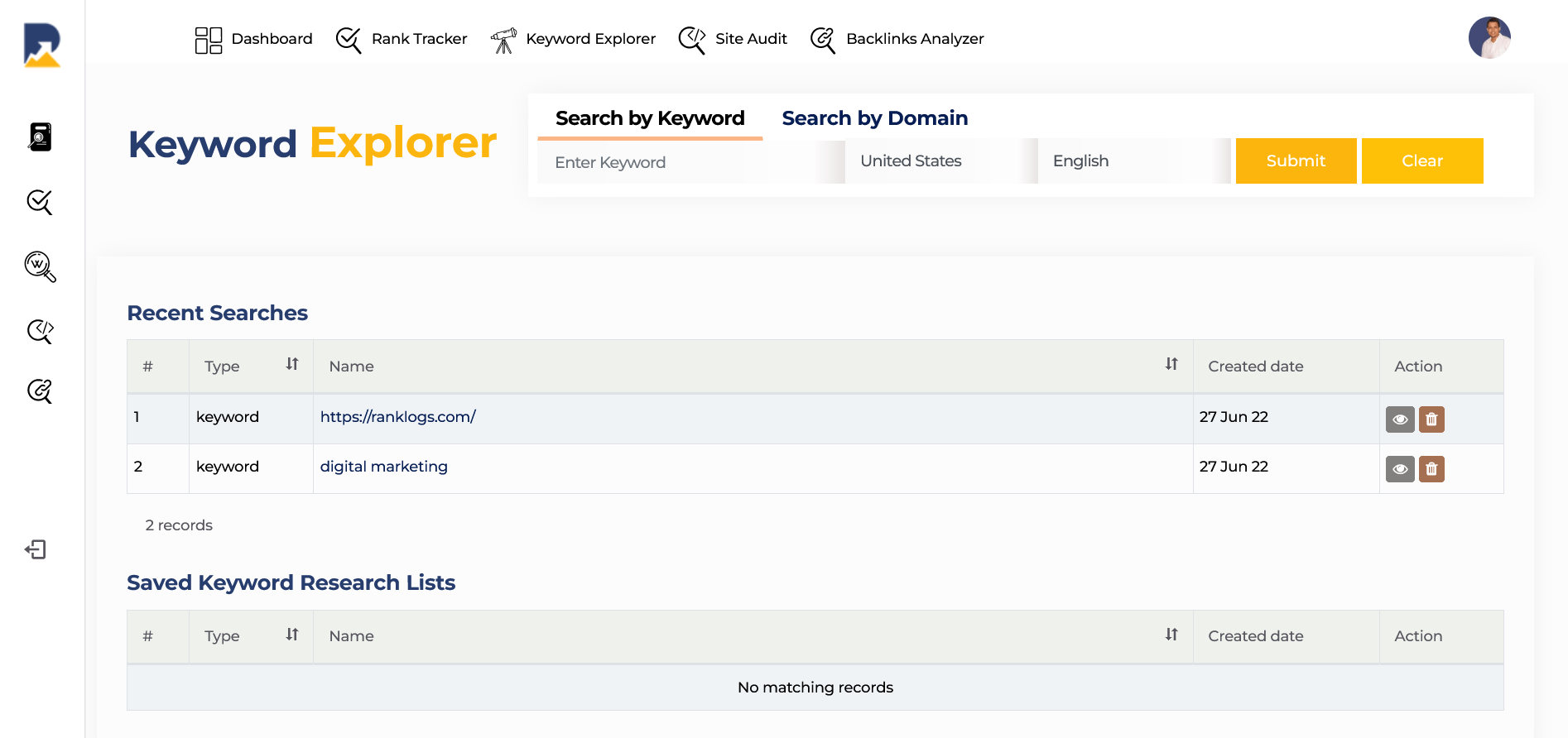Go to Backlinks Analyzer menu item
The width and height of the screenshot is (1568, 738).
pos(915,39)
